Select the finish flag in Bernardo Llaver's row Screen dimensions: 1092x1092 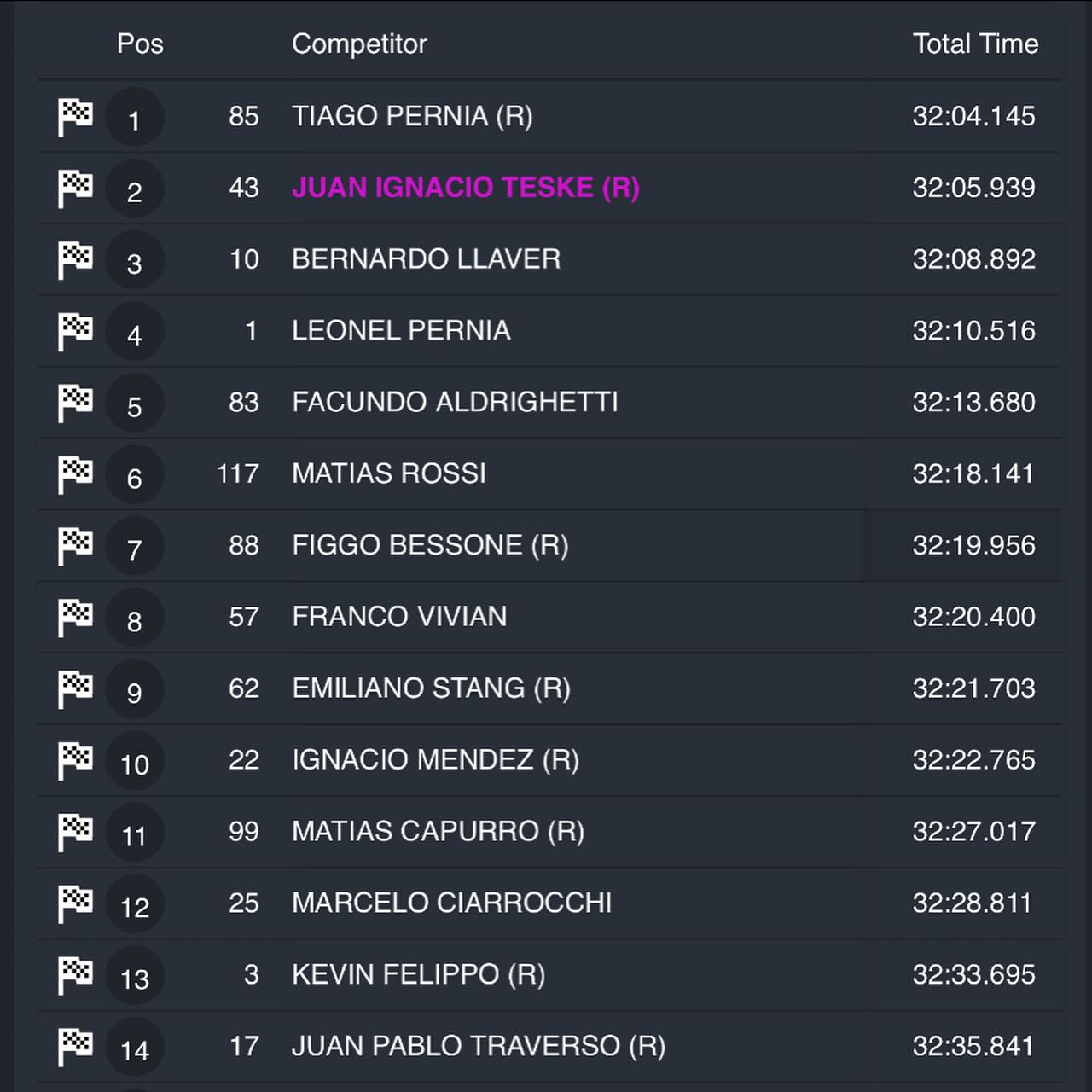(x=75, y=260)
